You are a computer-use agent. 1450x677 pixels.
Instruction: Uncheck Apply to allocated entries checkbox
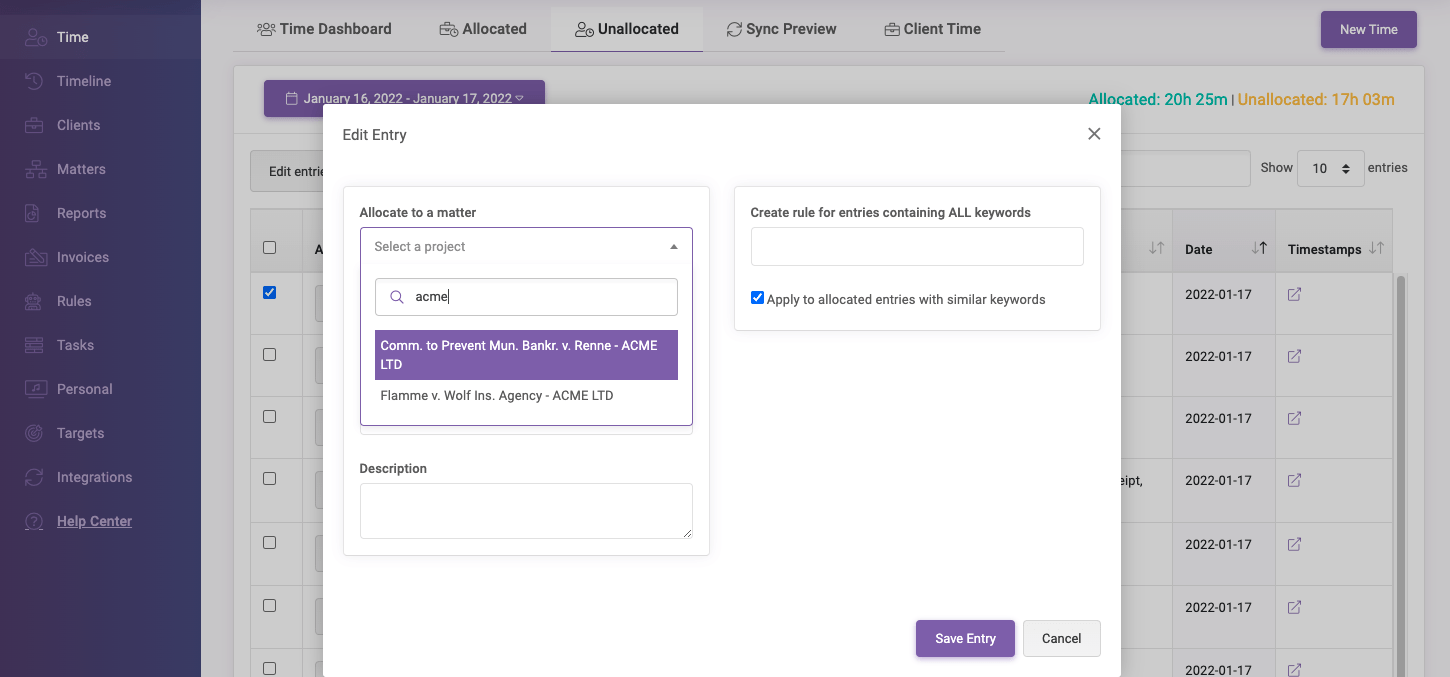coord(757,298)
